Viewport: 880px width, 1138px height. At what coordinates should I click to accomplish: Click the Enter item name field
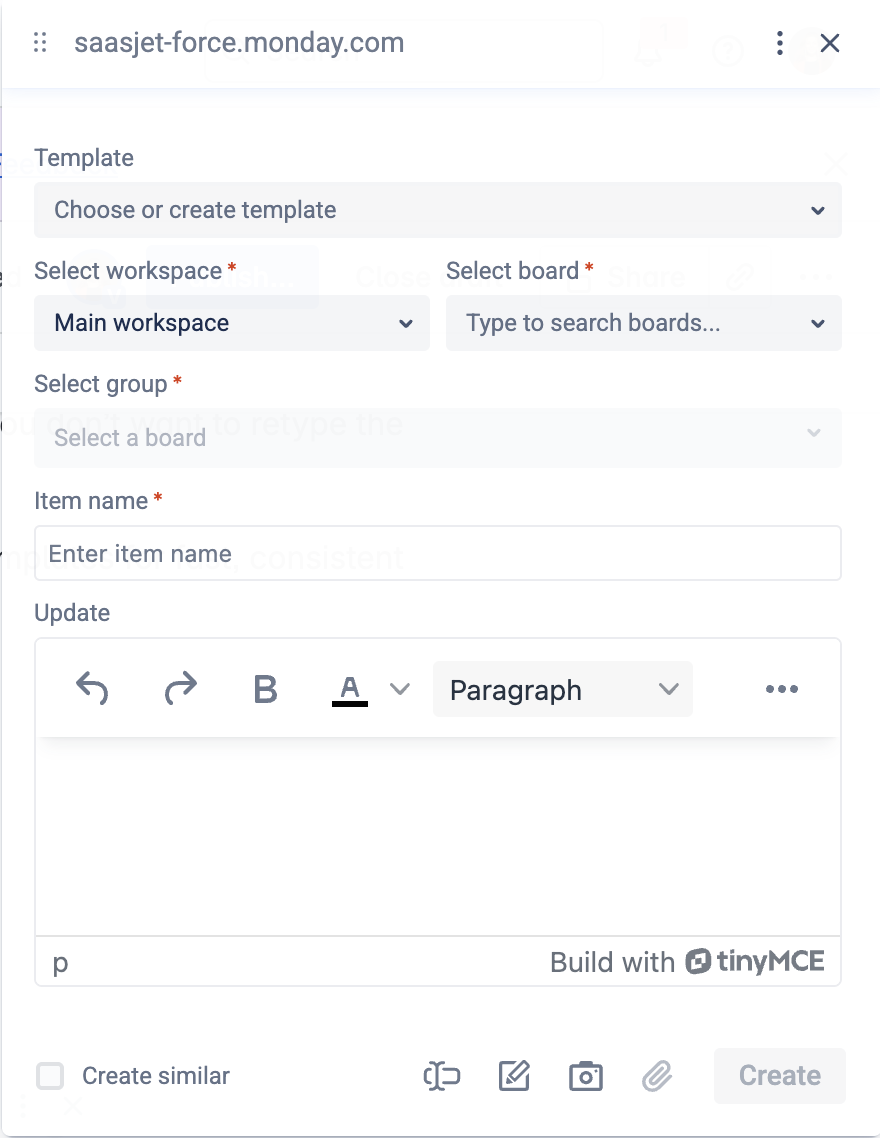437,554
